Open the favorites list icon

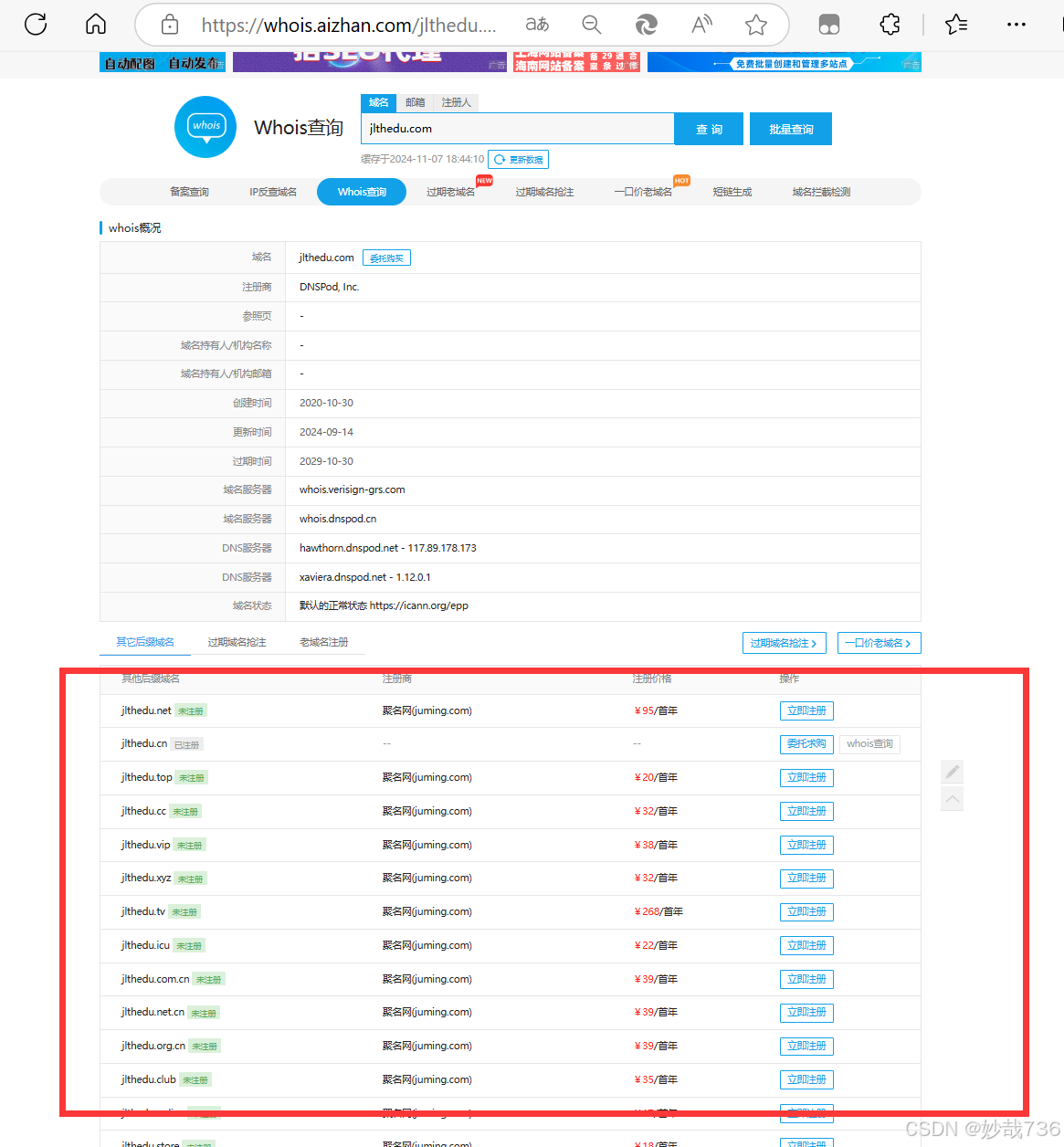click(x=956, y=25)
